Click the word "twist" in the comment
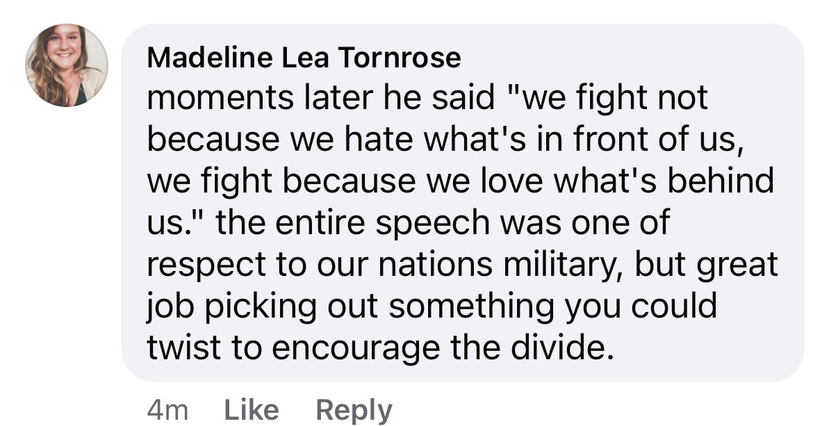Screen dimensions: 838x426 (x=182, y=351)
